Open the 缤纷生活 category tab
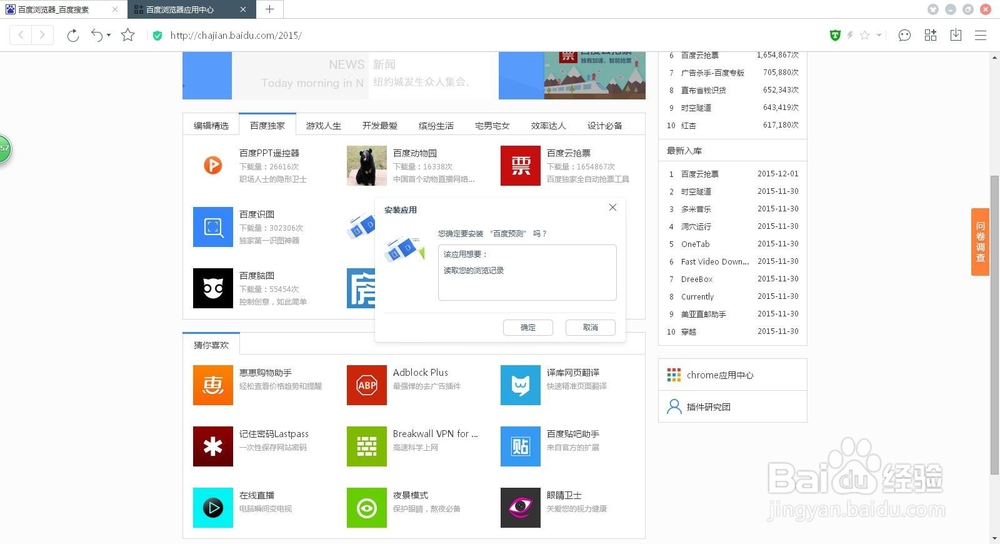Viewport: 1000px width, 544px height. point(436,126)
